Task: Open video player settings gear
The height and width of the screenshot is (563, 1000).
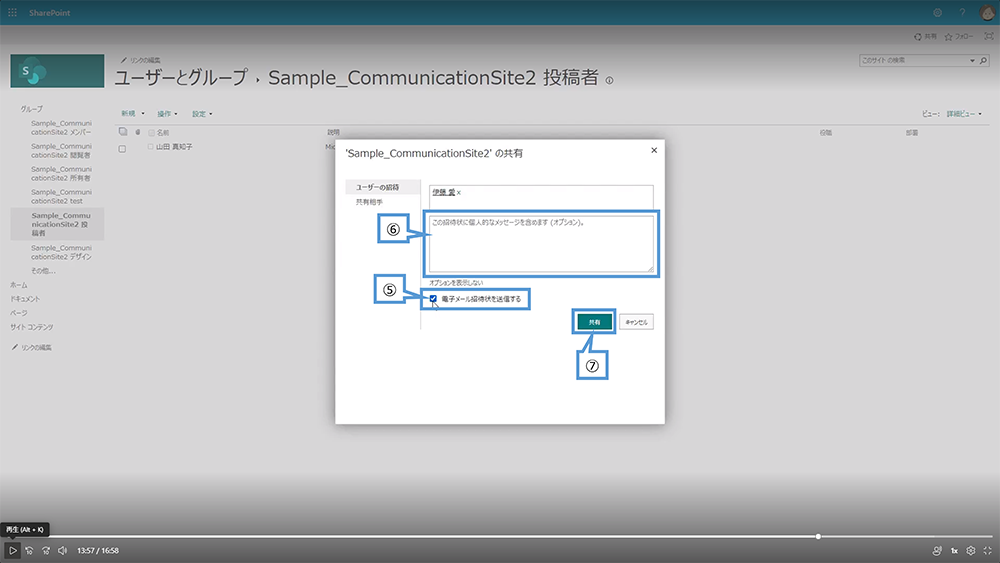Action: pyautogui.click(x=971, y=550)
